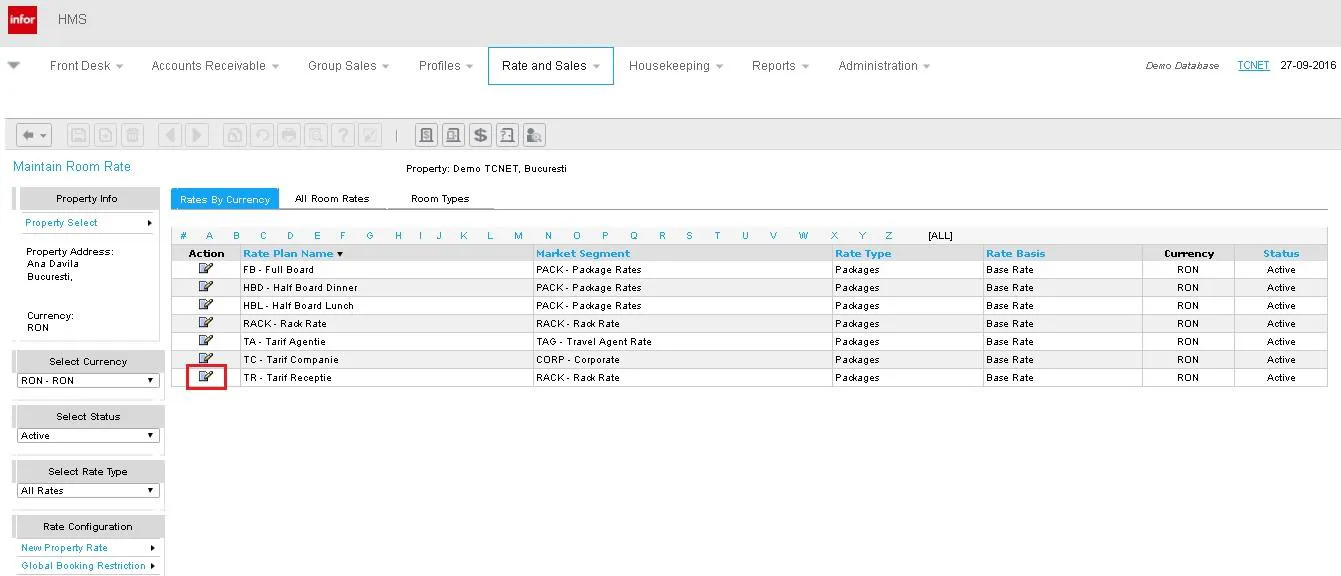Open the Select Status dropdown
The image size is (1341, 576).
[x=89, y=436]
